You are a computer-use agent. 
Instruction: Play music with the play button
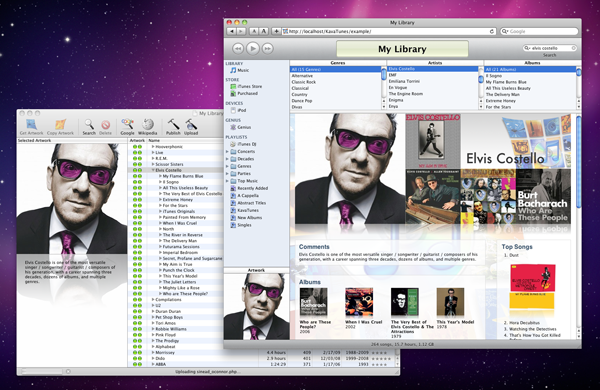[253, 49]
